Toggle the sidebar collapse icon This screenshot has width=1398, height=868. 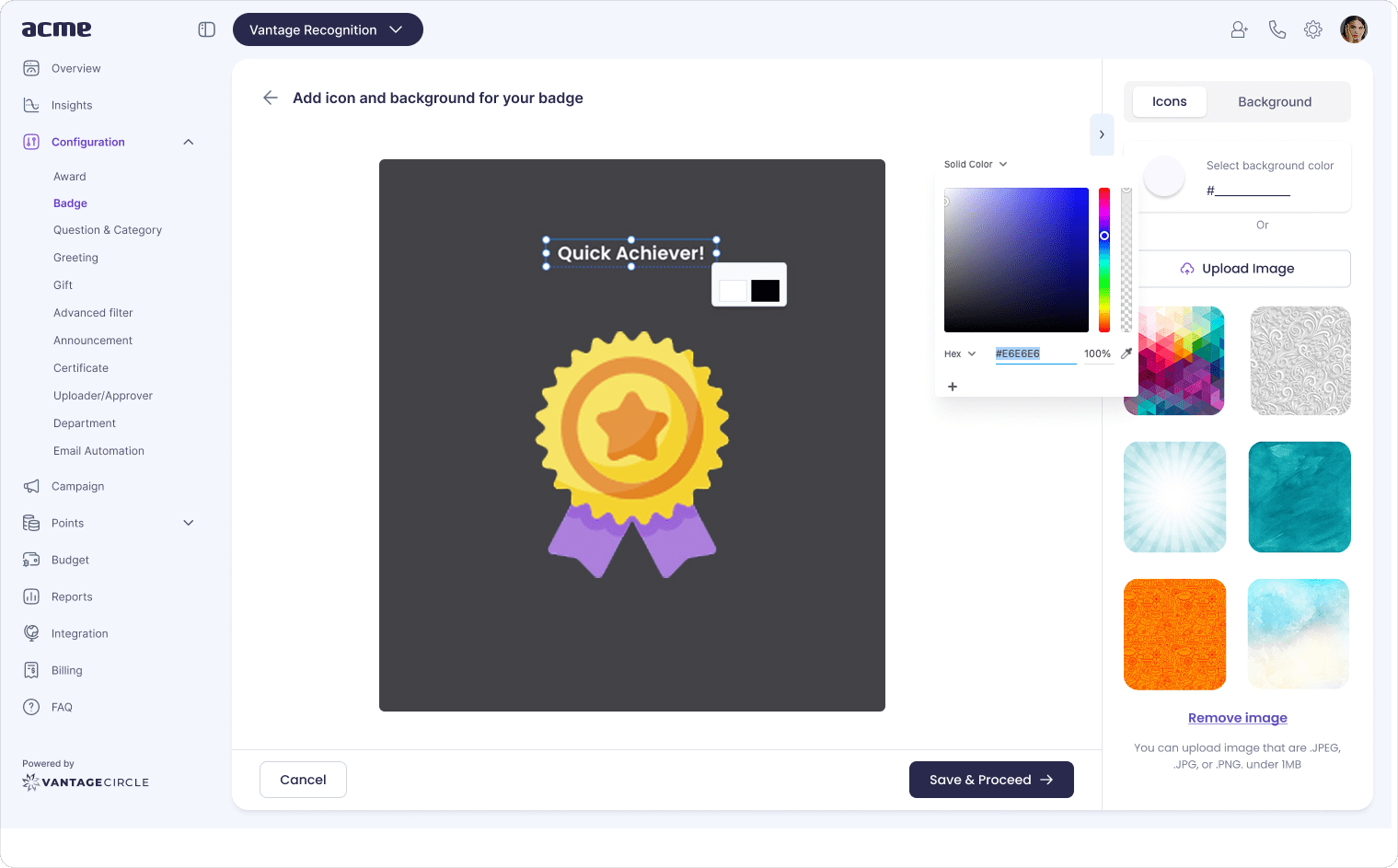click(x=207, y=29)
